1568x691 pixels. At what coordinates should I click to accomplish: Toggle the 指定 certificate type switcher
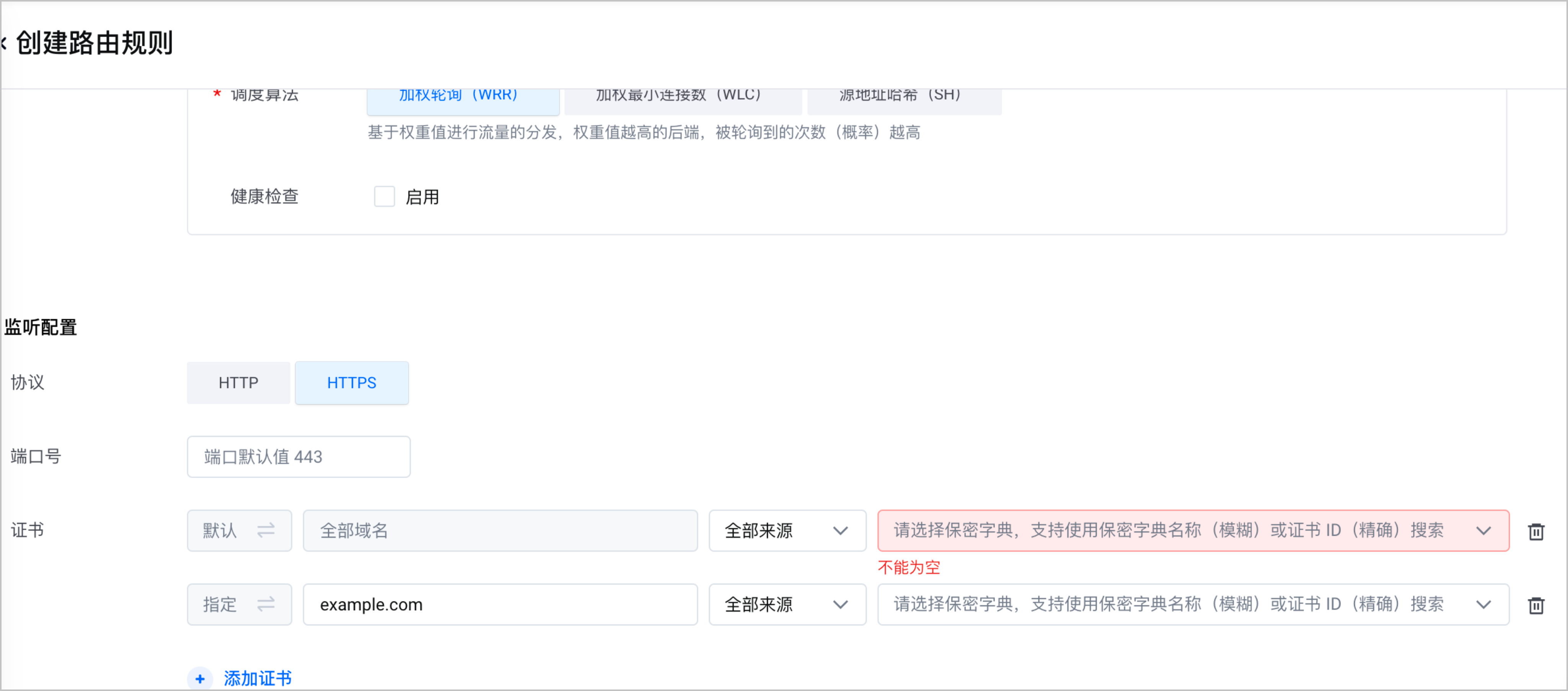[239, 604]
